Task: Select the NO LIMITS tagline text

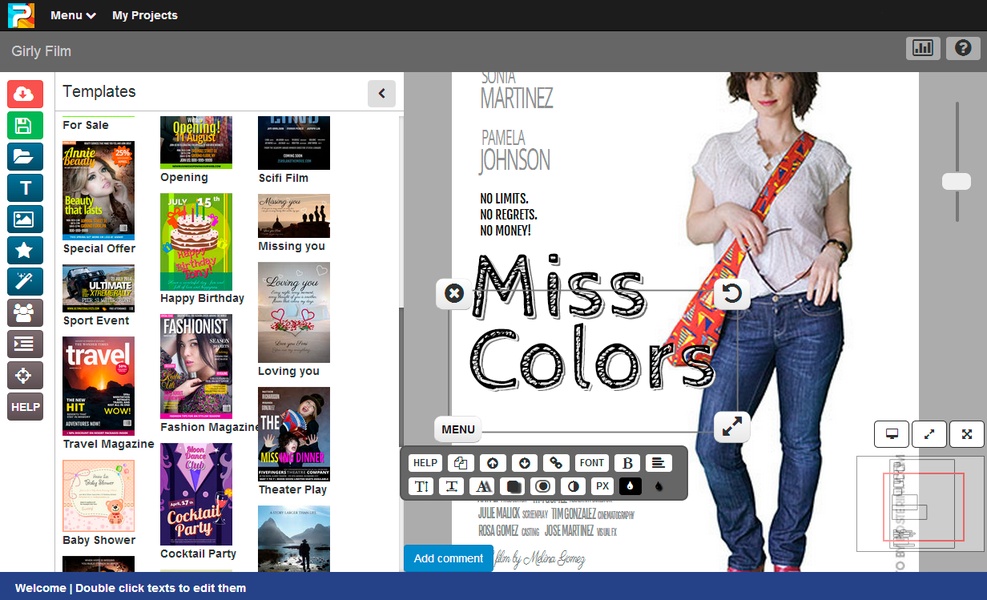Action: click(508, 215)
